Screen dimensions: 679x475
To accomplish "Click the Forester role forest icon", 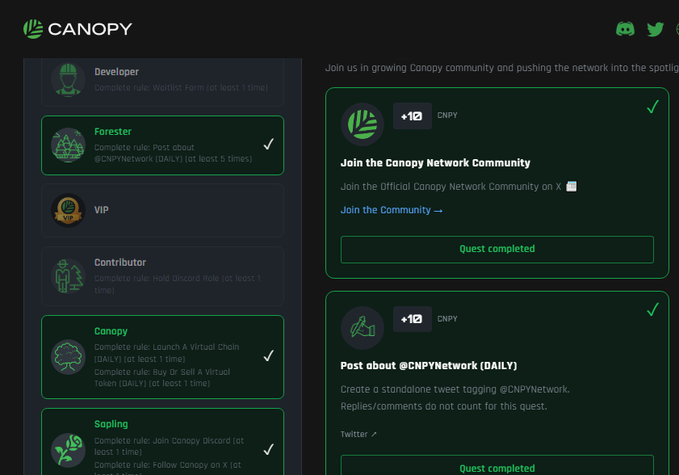I will [68, 145].
